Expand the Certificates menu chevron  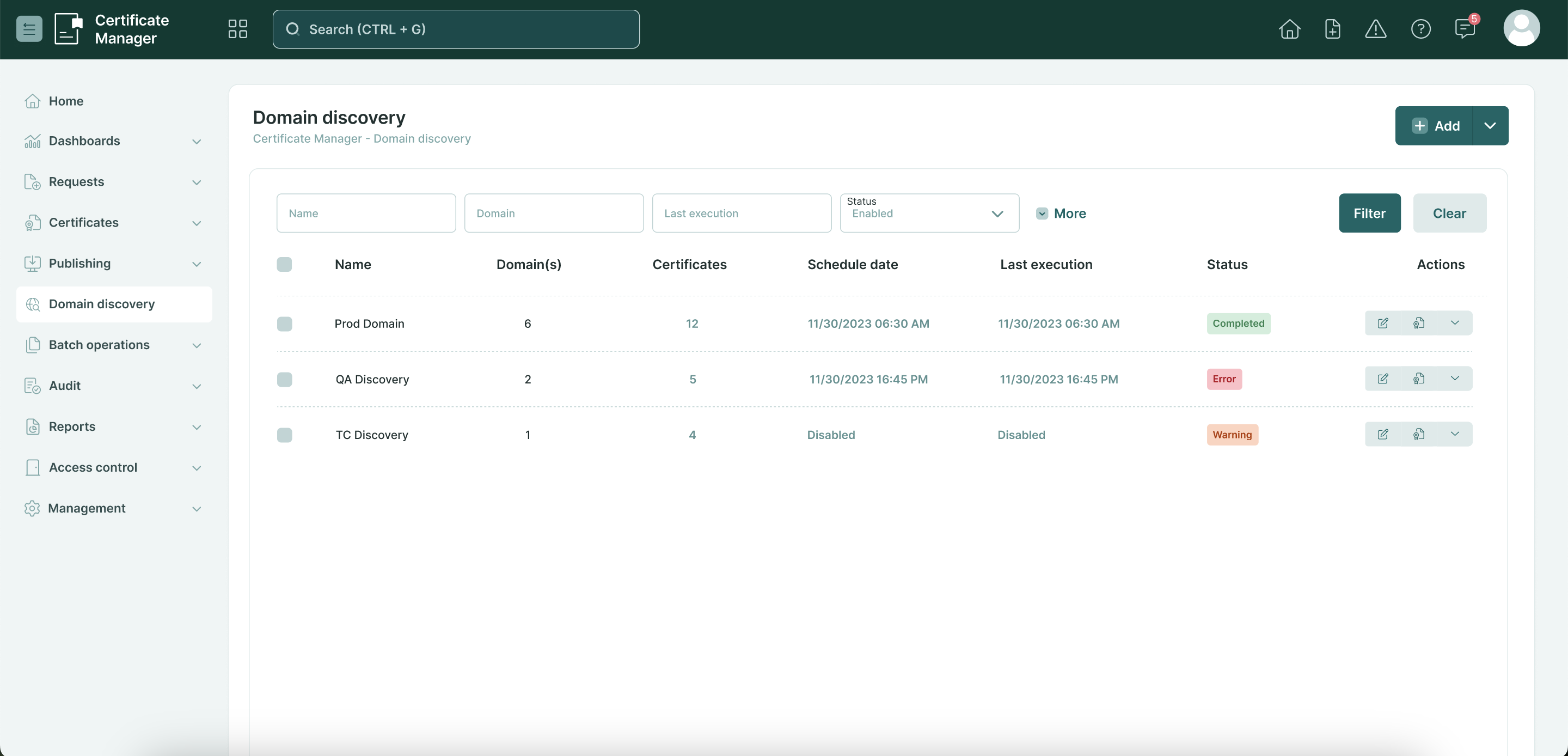[x=197, y=223]
